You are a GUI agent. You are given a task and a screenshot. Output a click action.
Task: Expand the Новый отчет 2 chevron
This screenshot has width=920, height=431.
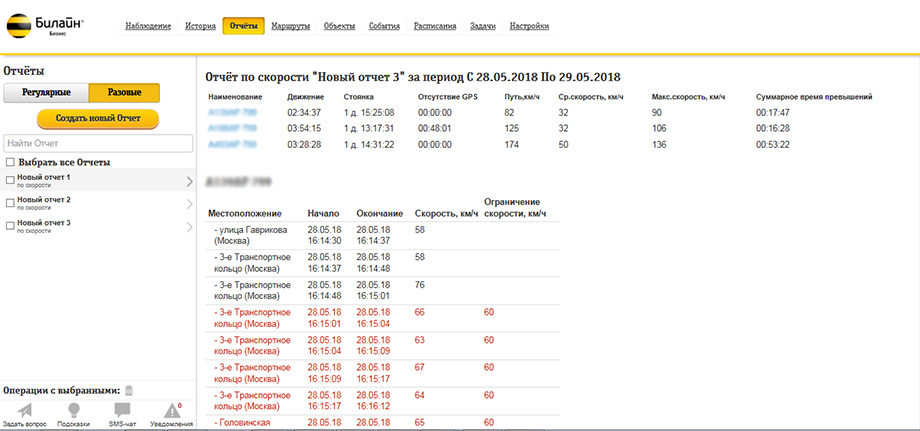pyautogui.click(x=189, y=204)
